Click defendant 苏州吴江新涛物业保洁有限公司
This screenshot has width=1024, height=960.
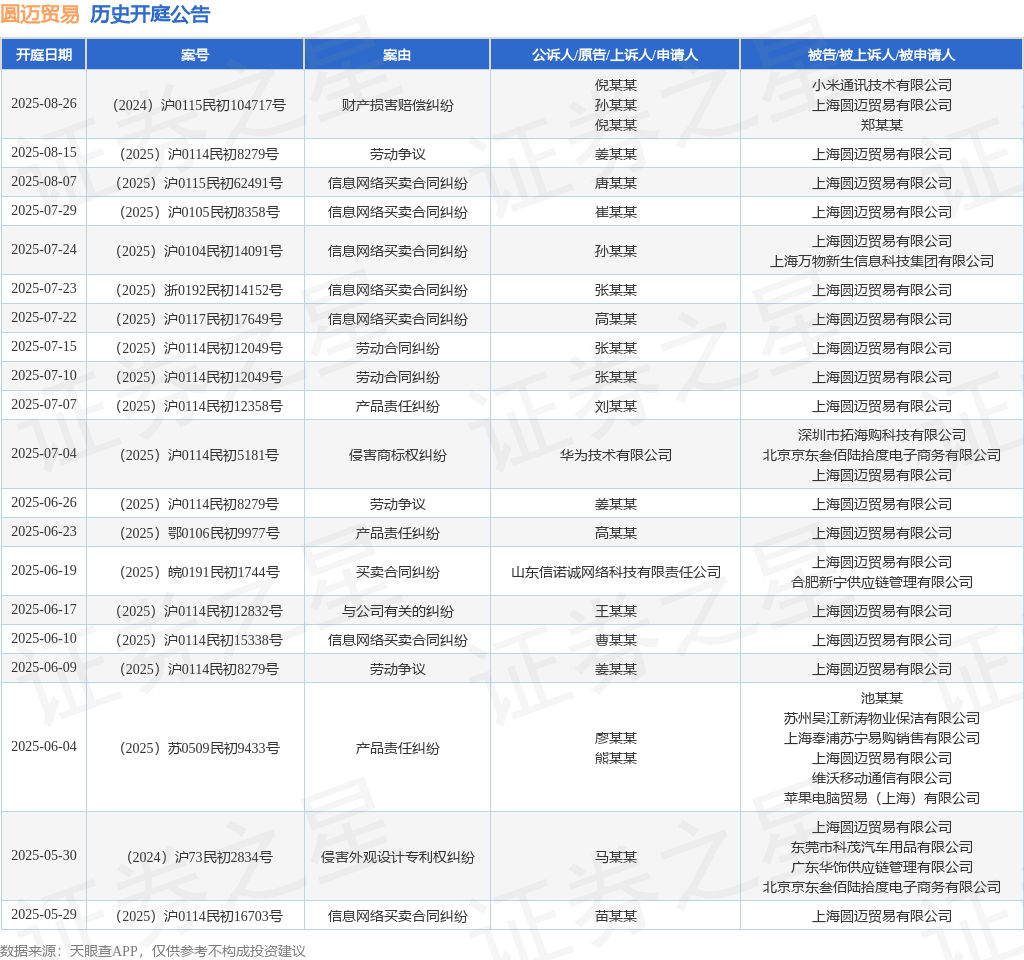[x=882, y=718]
